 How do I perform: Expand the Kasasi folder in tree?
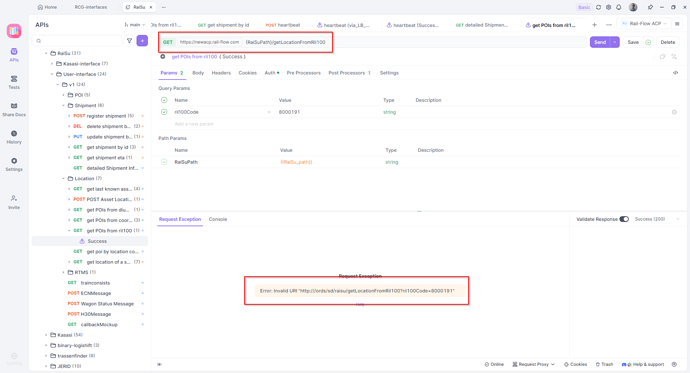46,335
